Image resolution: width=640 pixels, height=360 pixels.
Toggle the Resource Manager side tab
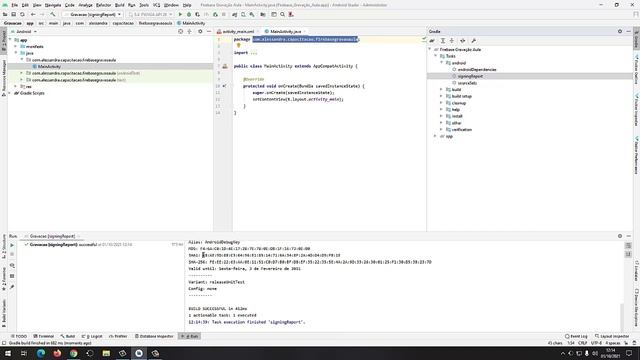click(4, 78)
